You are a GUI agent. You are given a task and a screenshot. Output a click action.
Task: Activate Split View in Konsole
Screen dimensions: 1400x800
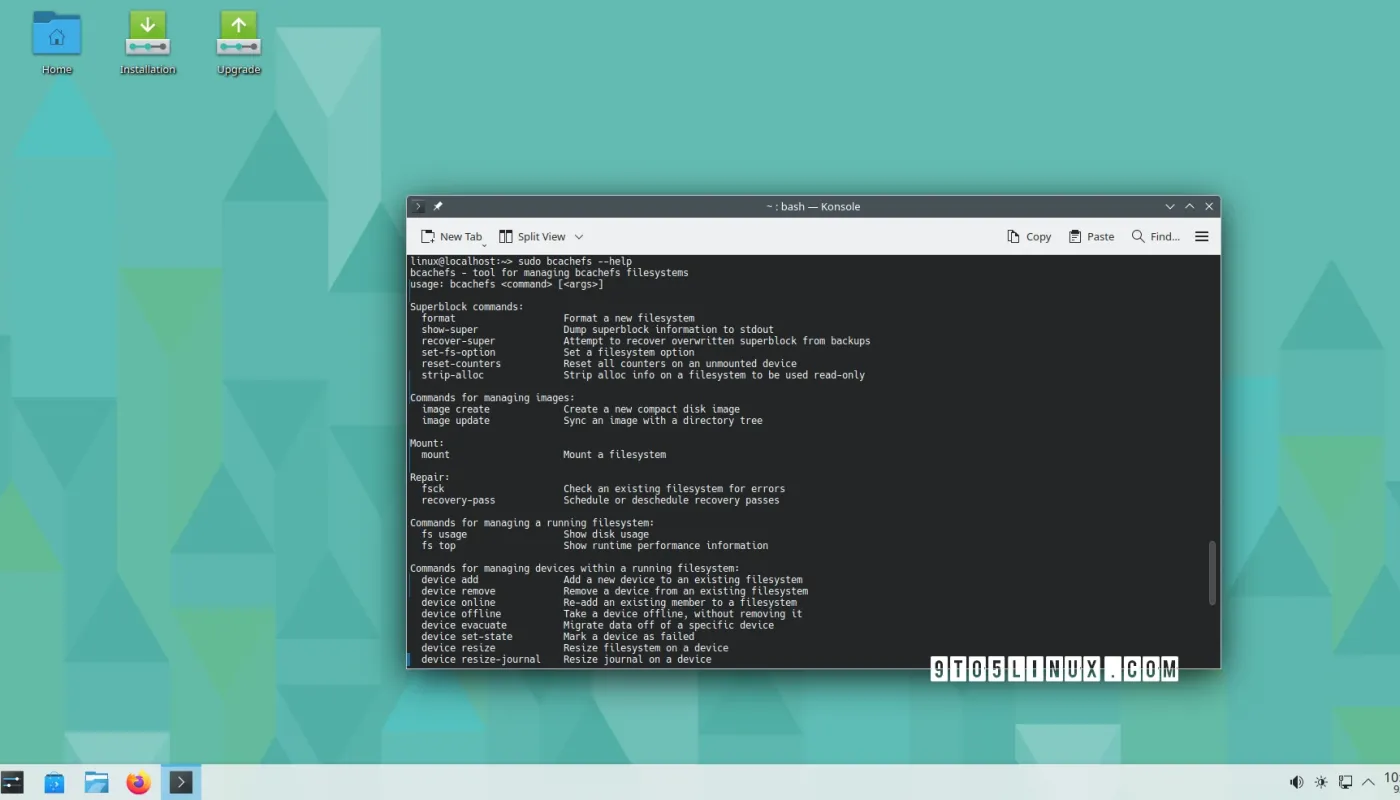[533, 236]
